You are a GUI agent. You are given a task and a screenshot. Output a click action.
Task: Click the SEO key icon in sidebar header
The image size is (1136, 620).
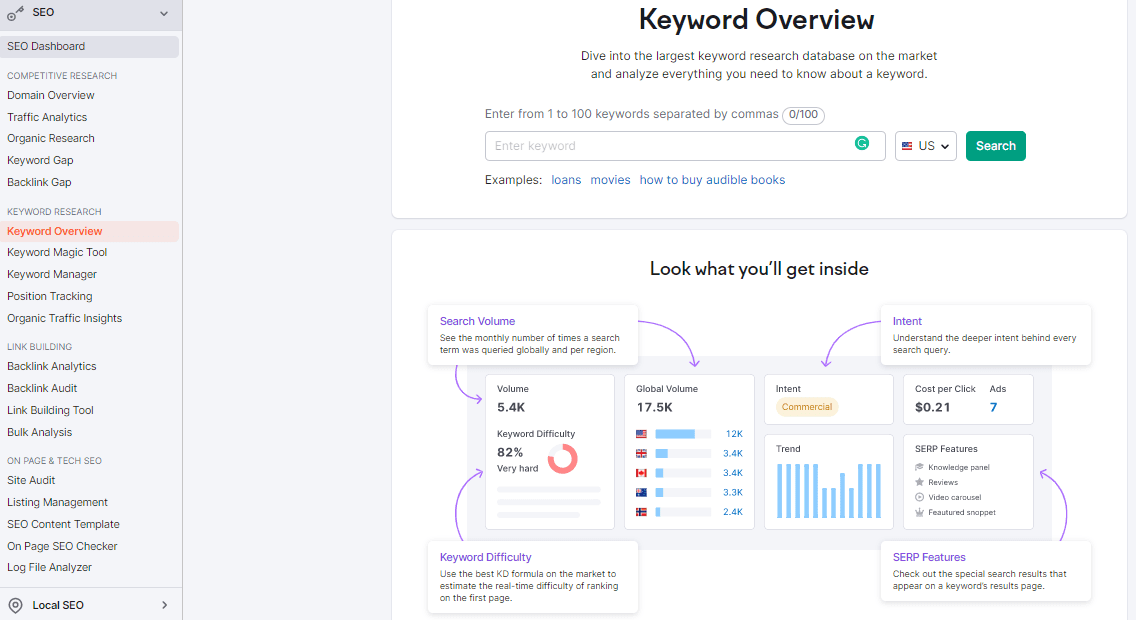(15, 12)
